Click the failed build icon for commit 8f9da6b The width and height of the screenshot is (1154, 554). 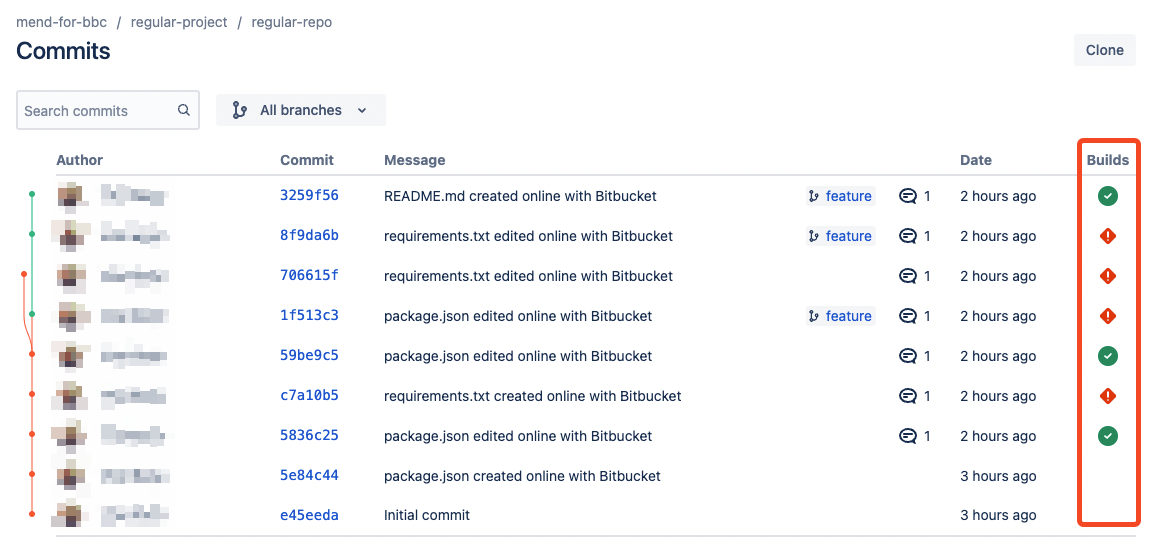pos(1107,236)
